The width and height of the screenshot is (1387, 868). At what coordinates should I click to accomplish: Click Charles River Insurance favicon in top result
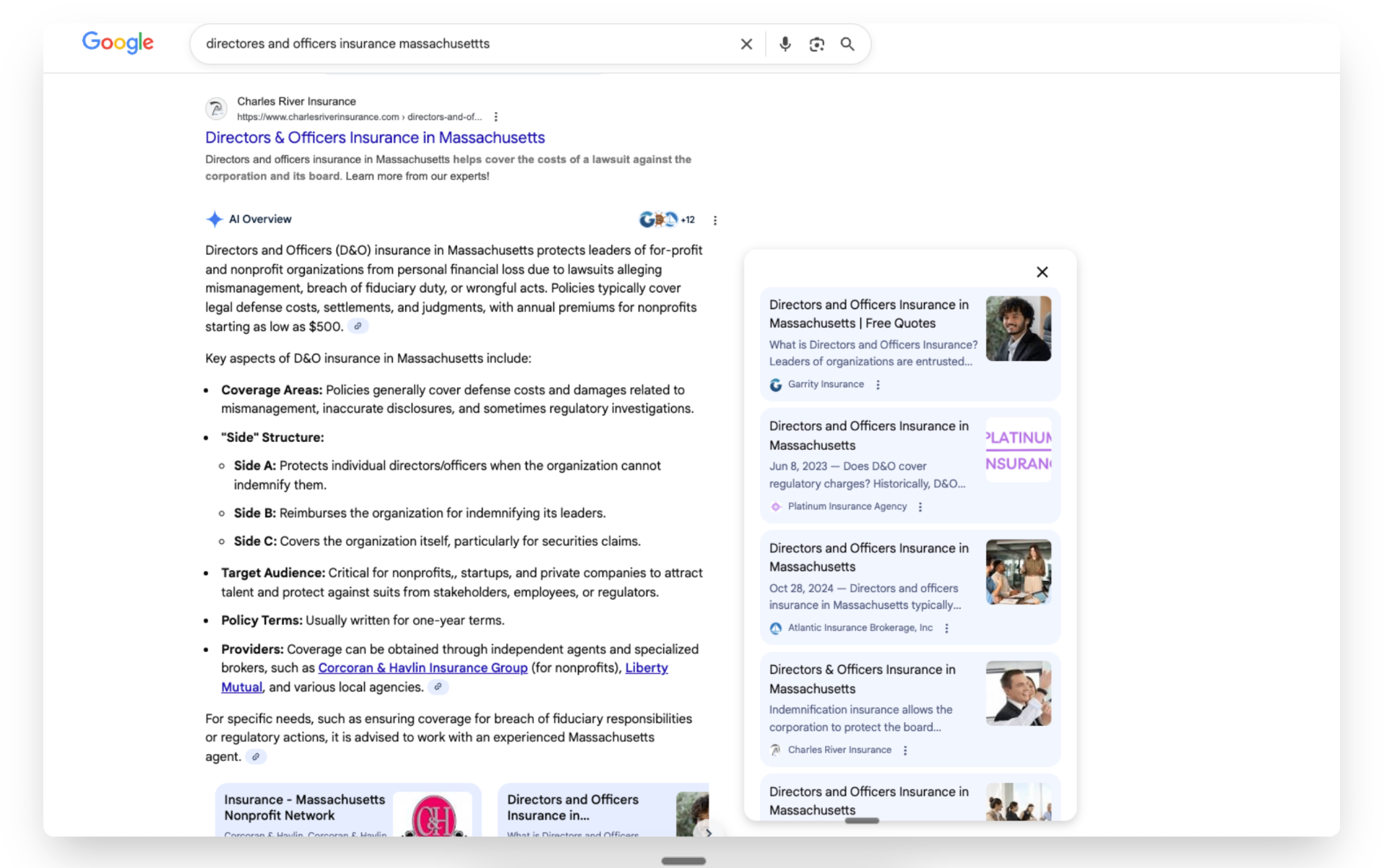tap(216, 108)
